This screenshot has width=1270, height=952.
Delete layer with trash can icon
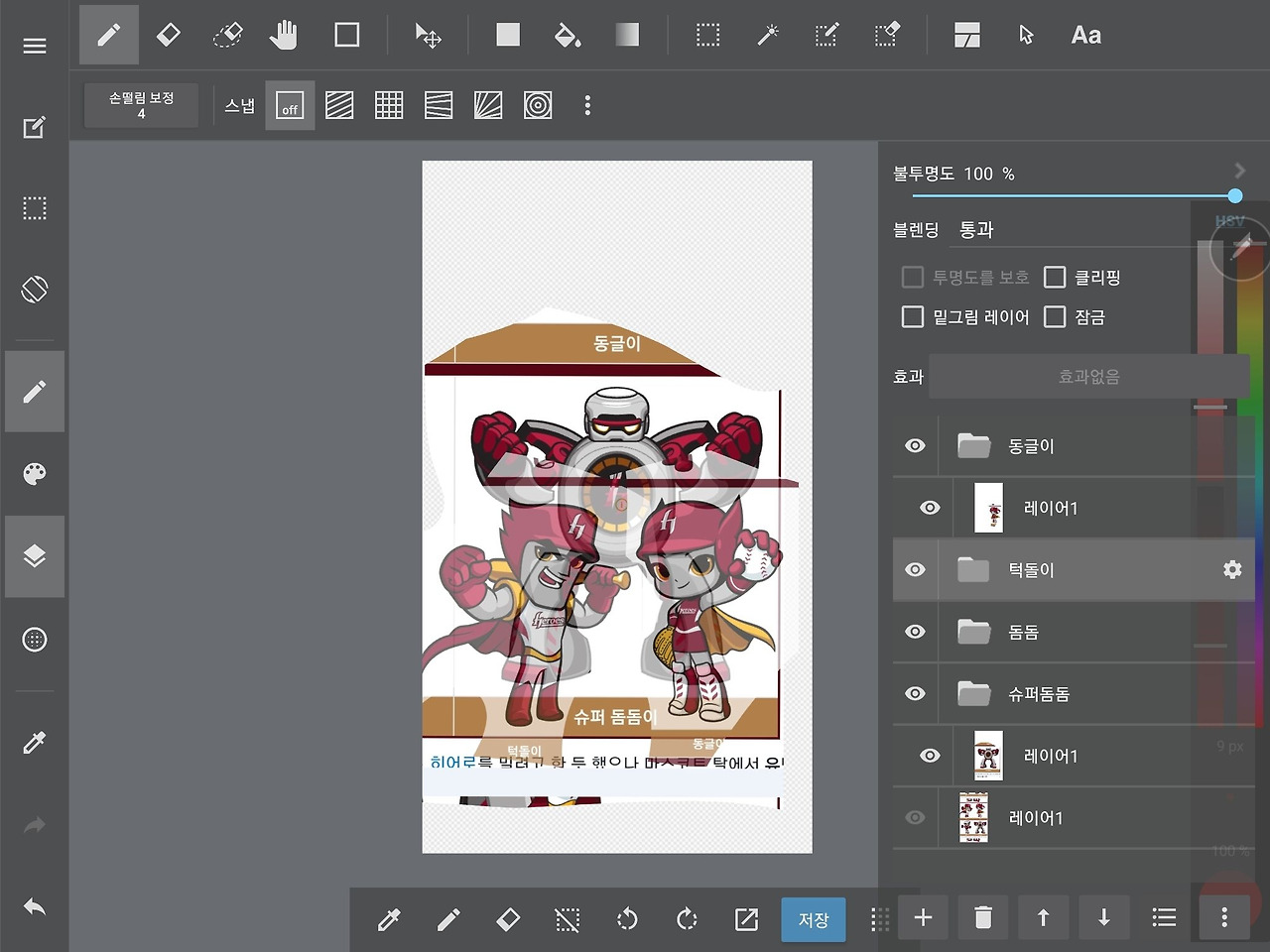[x=983, y=918]
